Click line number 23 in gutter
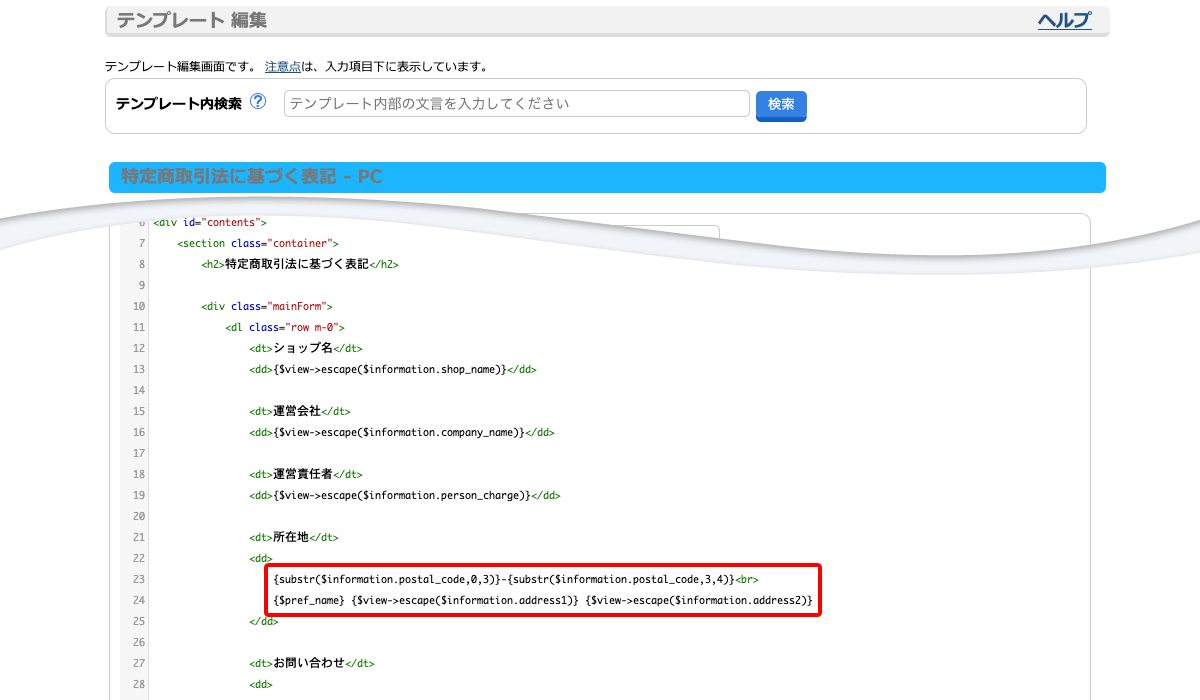Image resolution: width=1200 pixels, height=700 pixels. [x=139, y=579]
